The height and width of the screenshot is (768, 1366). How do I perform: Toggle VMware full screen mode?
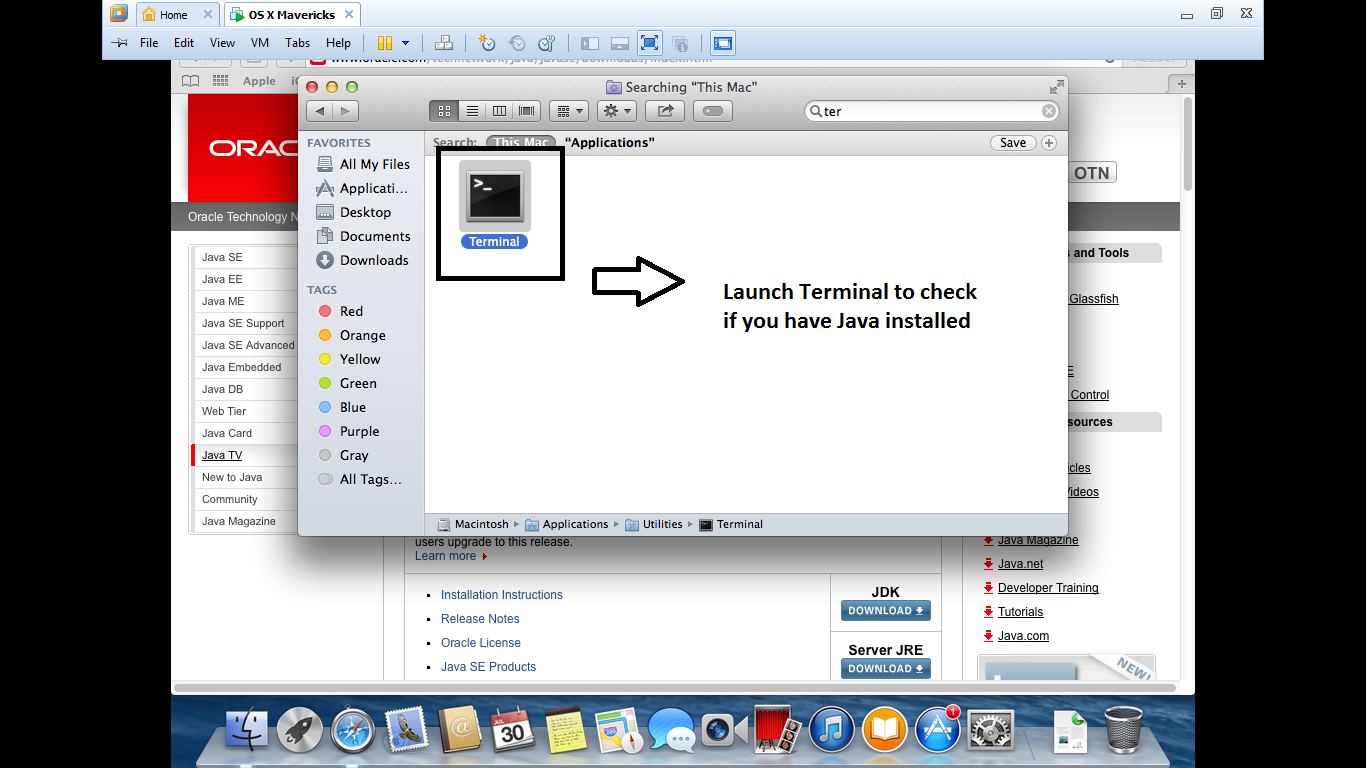point(650,43)
